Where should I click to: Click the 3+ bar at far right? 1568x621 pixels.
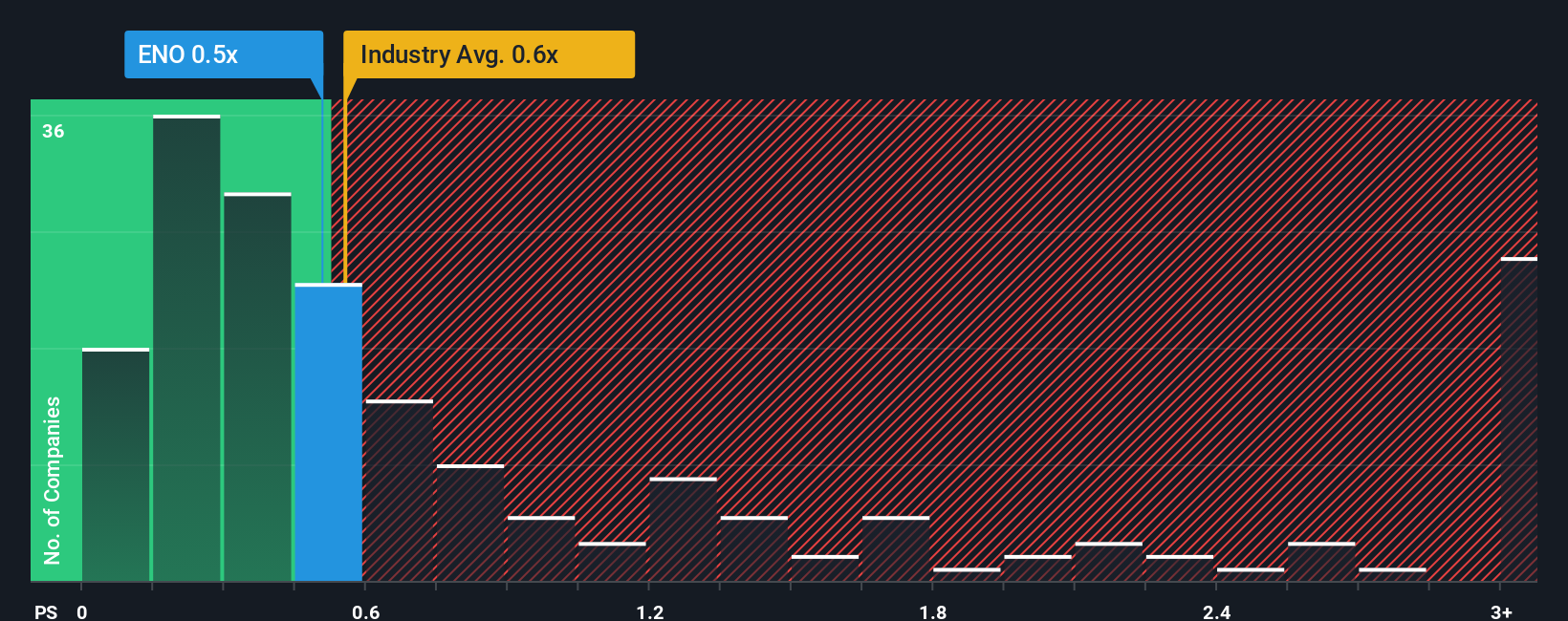(x=1519, y=419)
